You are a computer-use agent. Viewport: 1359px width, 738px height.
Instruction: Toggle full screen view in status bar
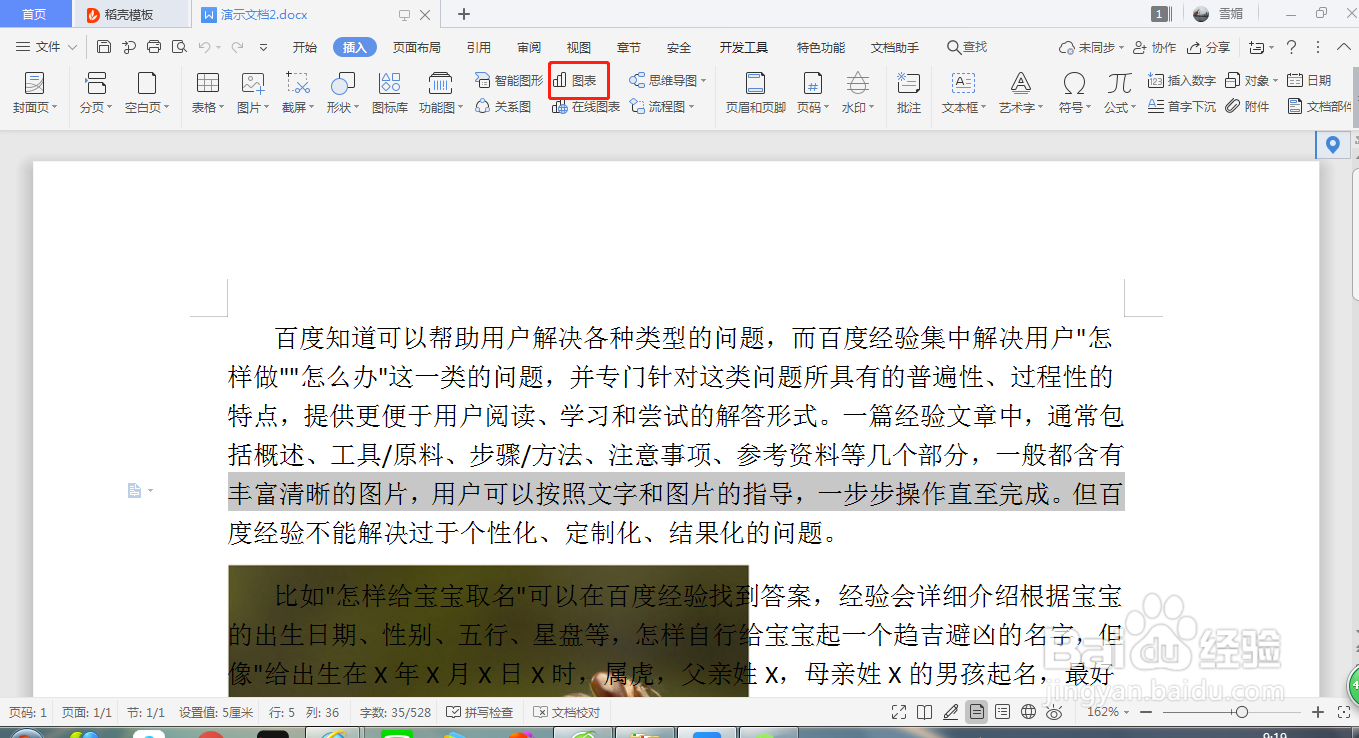coord(899,712)
